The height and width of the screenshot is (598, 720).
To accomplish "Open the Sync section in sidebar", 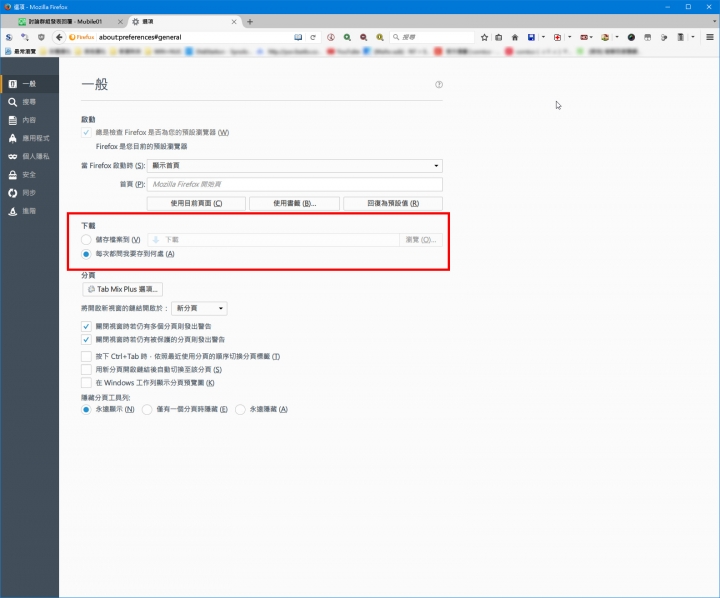I will [x=29, y=193].
